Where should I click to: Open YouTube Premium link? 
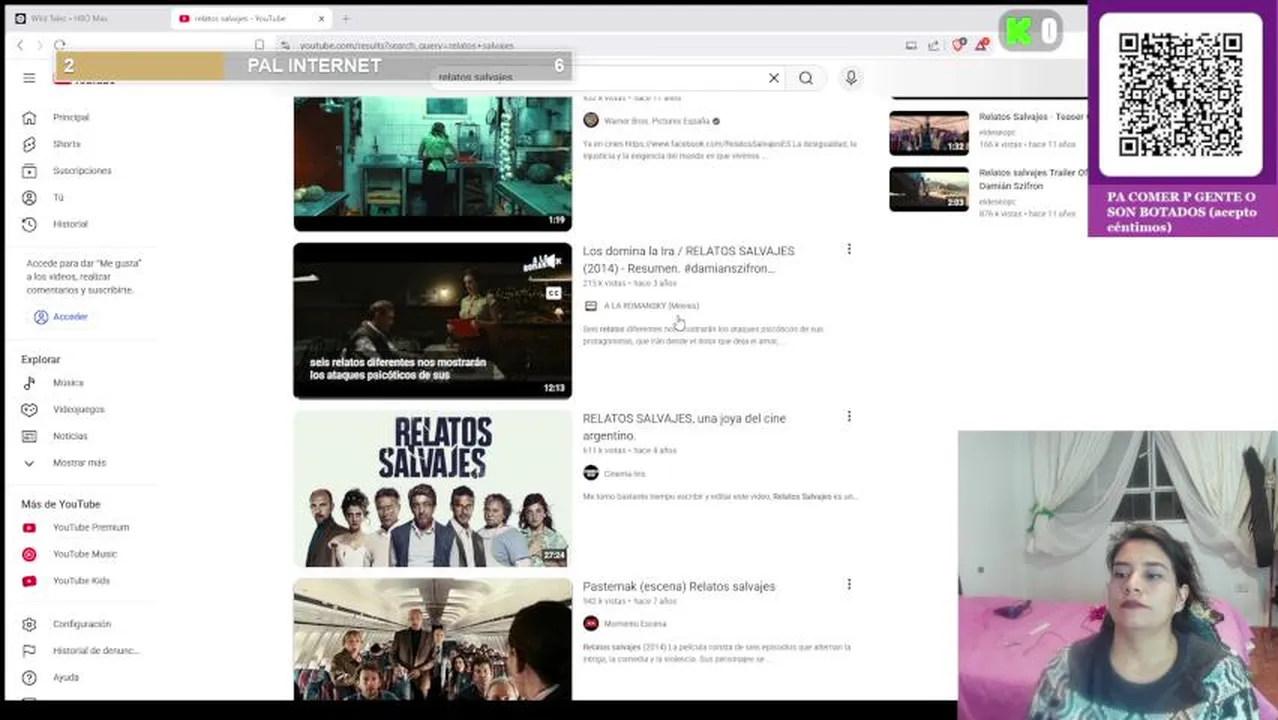pos(90,527)
